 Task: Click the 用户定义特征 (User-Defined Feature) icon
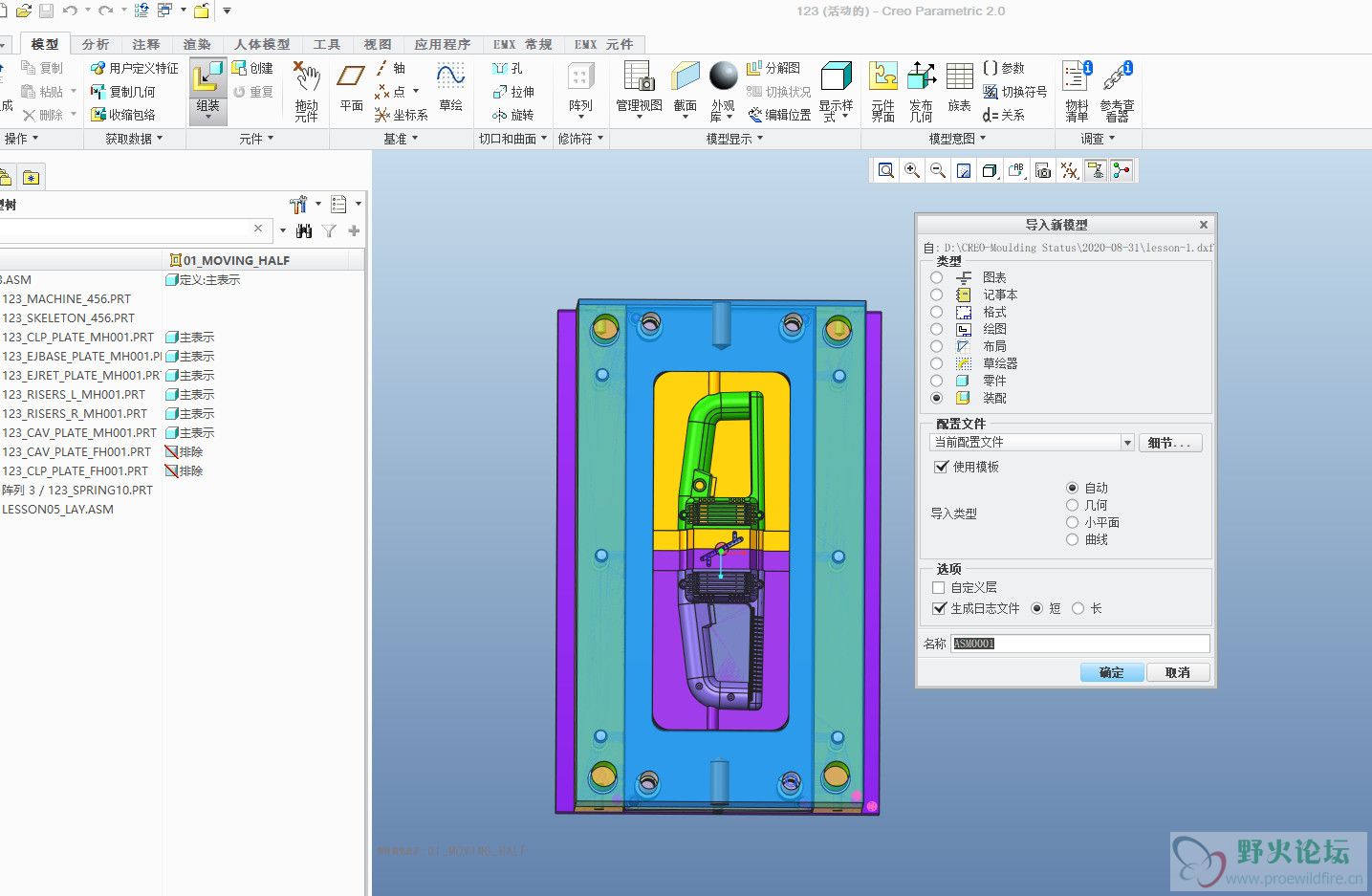pos(134,68)
